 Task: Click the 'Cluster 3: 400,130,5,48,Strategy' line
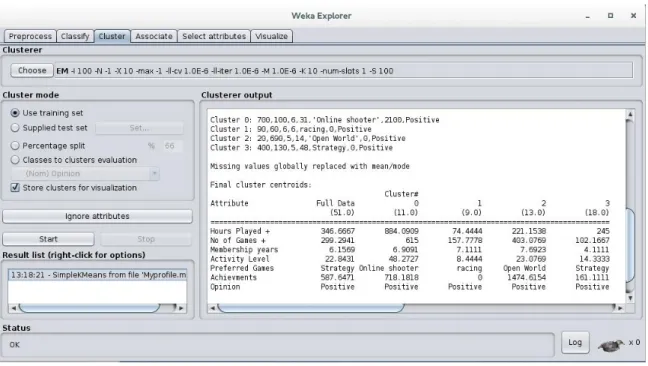point(301,147)
